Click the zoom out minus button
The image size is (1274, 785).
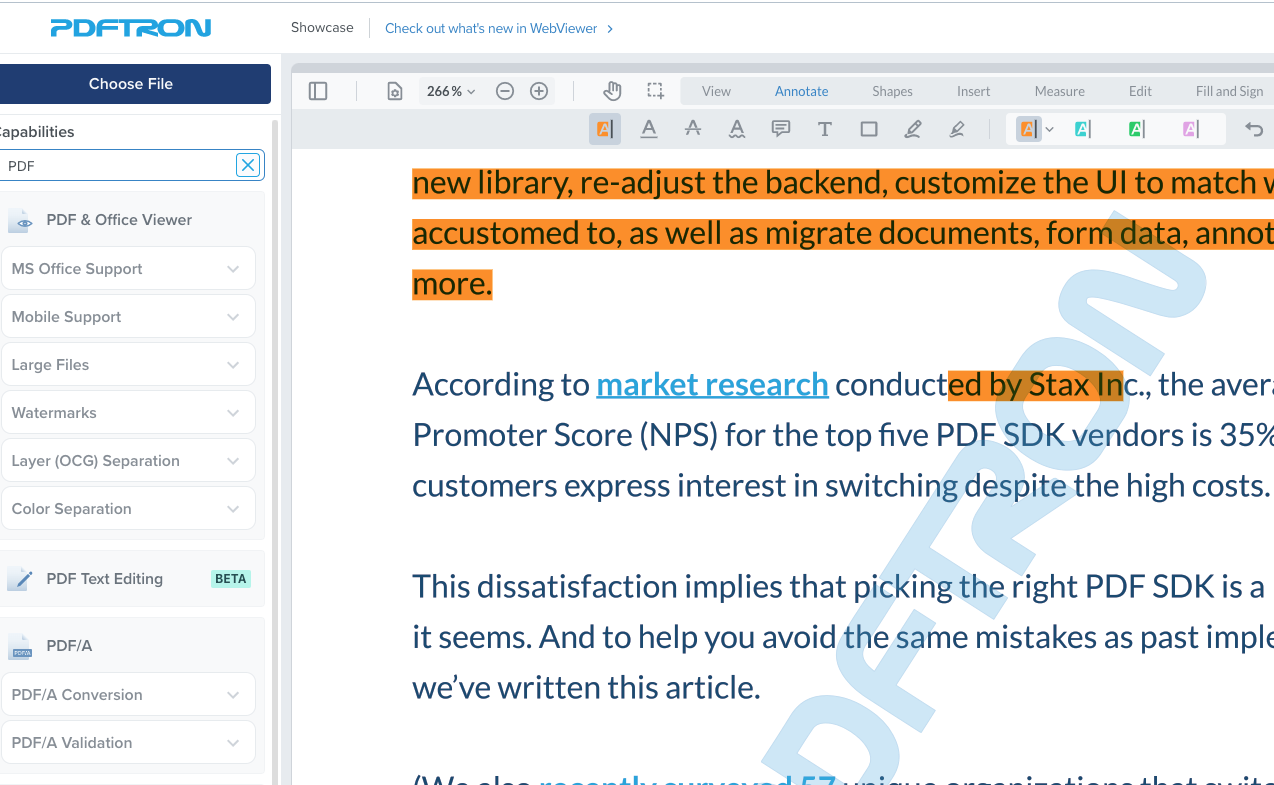pos(505,91)
